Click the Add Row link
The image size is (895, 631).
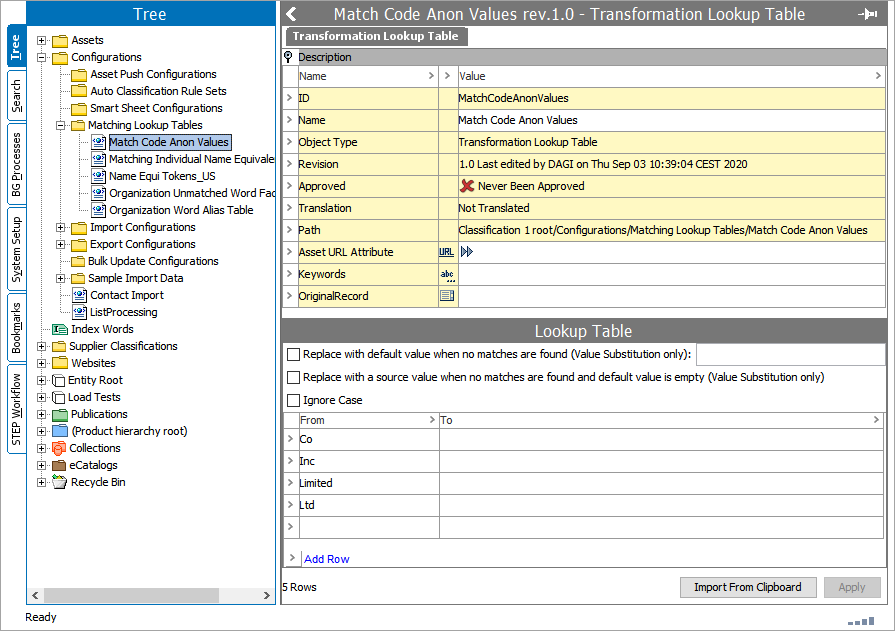(326, 559)
